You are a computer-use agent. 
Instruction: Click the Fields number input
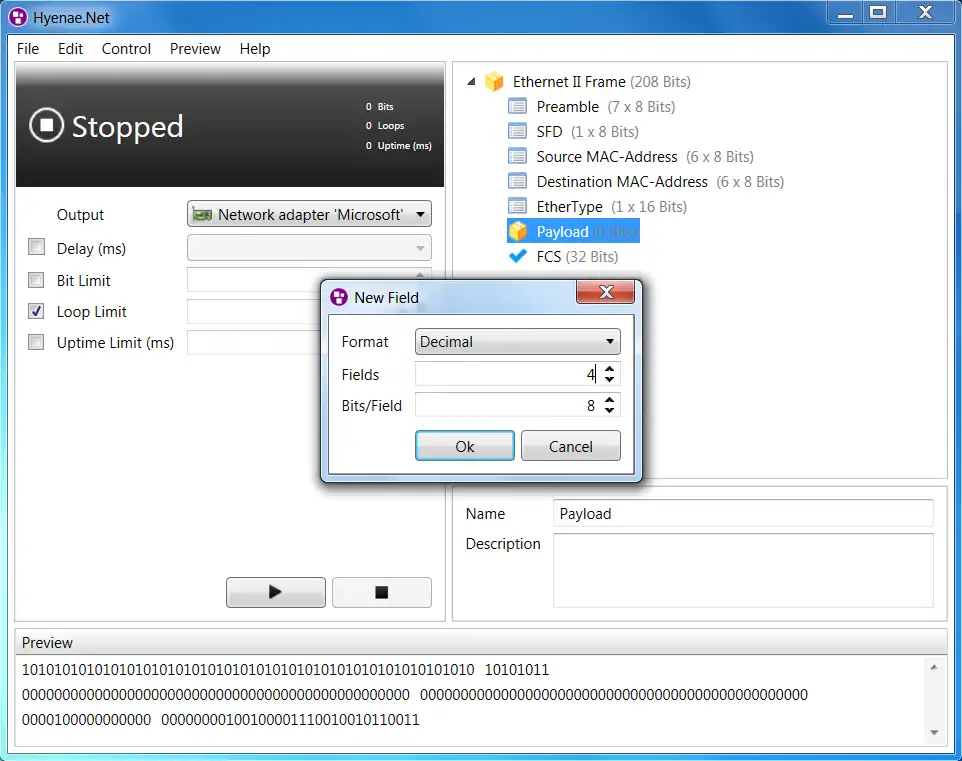pyautogui.click(x=507, y=374)
